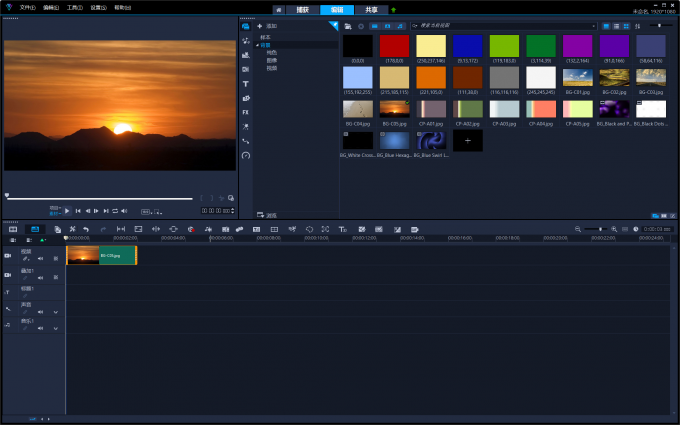Select the orange (221,105,0) color swatch

point(431,78)
